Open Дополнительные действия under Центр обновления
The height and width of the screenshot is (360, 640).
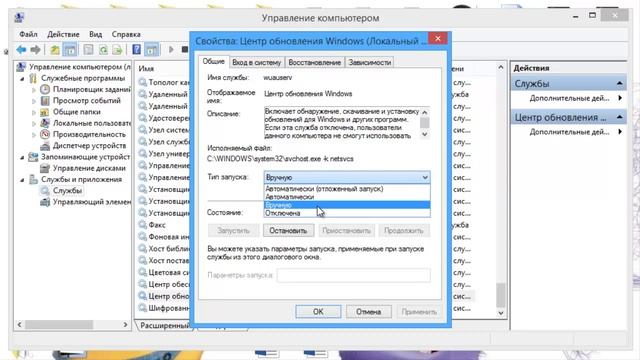click(x=569, y=132)
